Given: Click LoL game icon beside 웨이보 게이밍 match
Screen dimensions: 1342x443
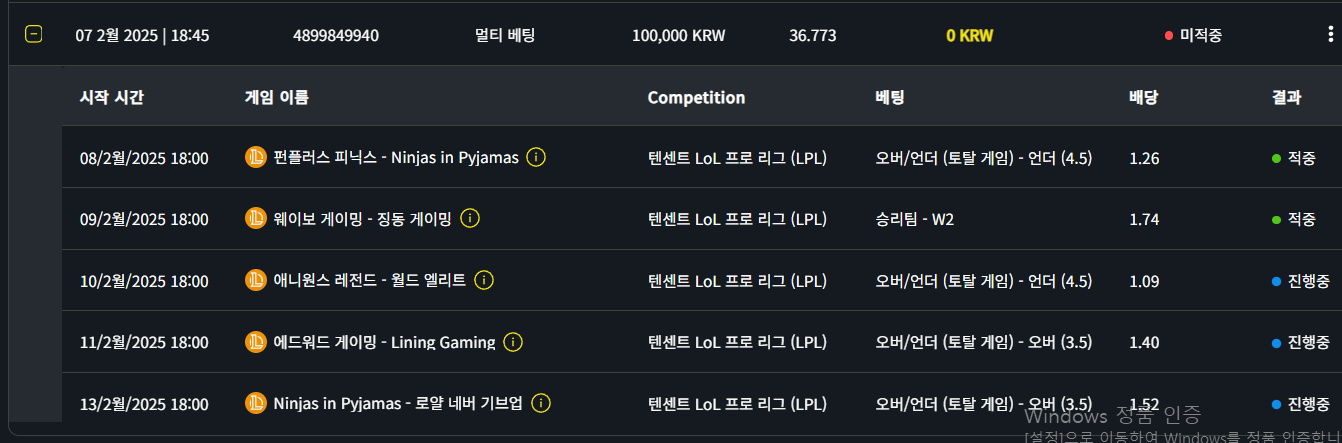Looking at the screenshot, I should [256, 218].
